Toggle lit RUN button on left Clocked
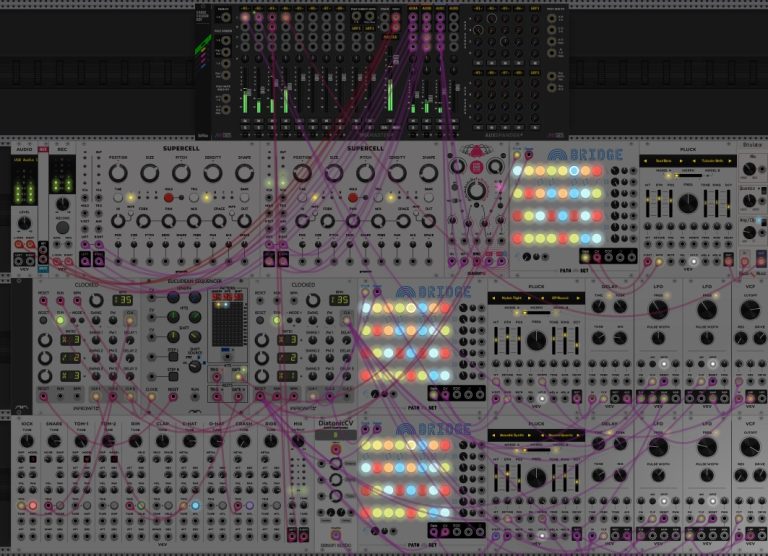 click(60, 320)
